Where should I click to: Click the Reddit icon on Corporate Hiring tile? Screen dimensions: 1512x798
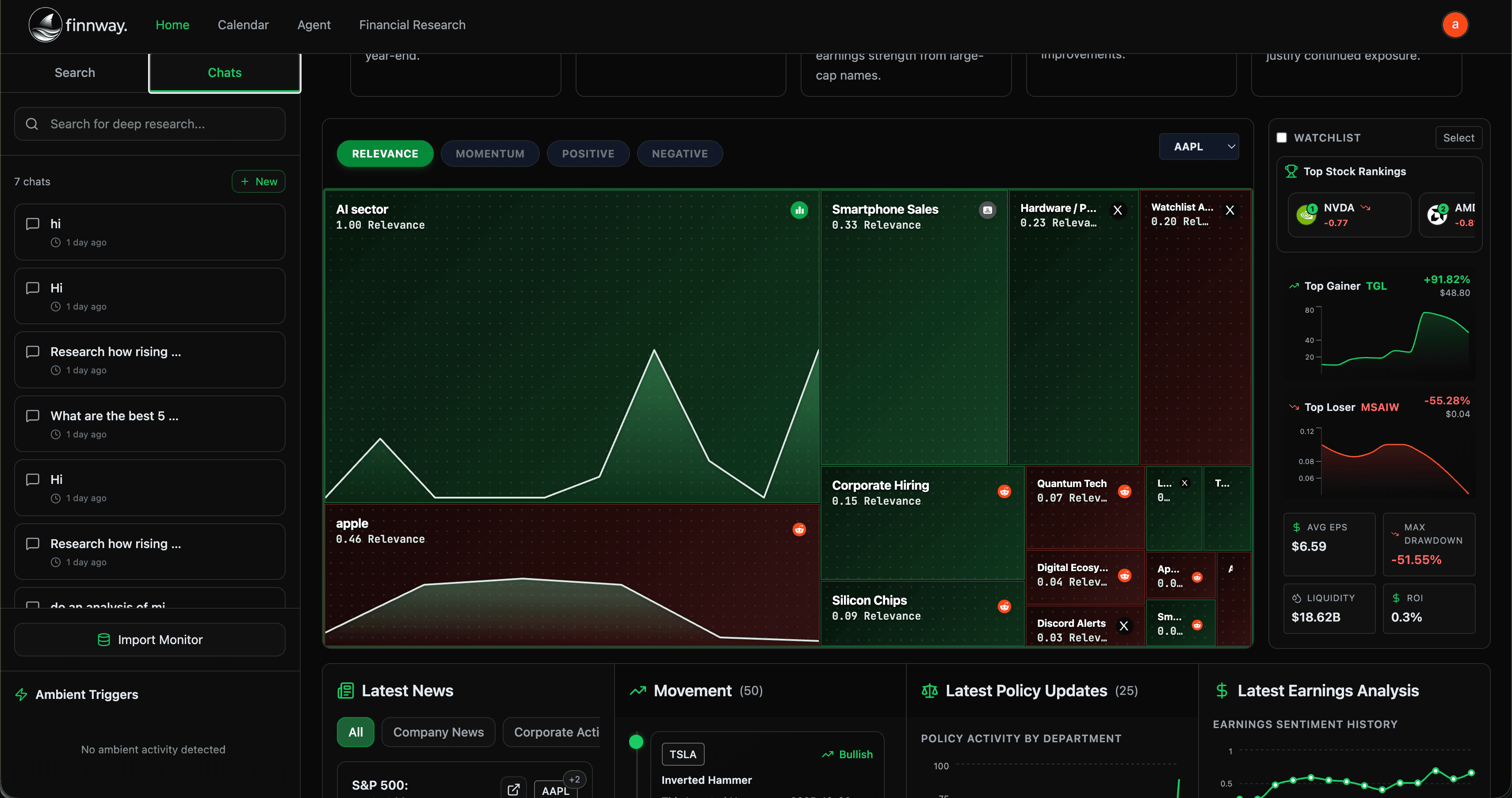pos(1004,491)
